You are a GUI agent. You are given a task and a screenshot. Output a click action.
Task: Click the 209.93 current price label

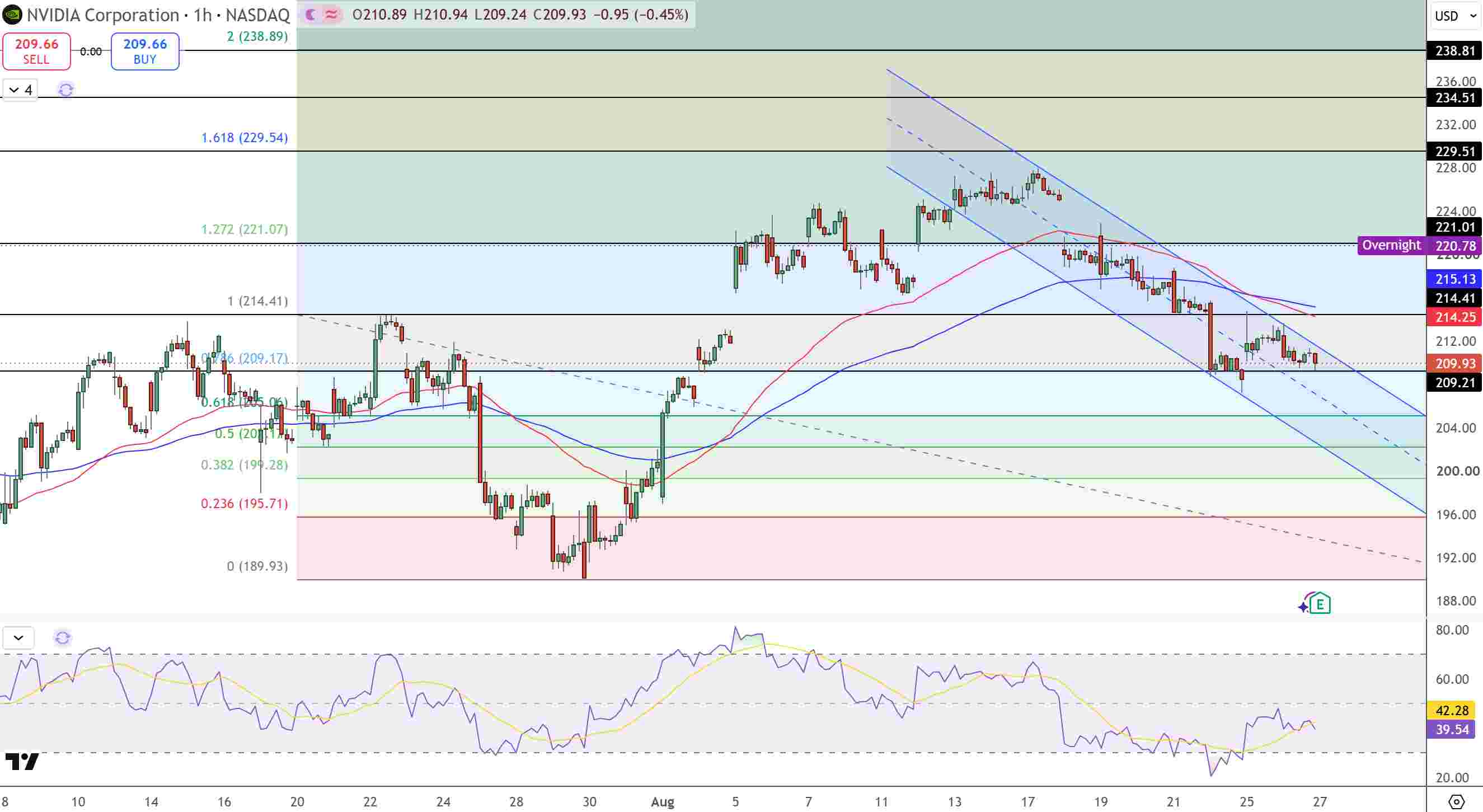click(x=1454, y=363)
